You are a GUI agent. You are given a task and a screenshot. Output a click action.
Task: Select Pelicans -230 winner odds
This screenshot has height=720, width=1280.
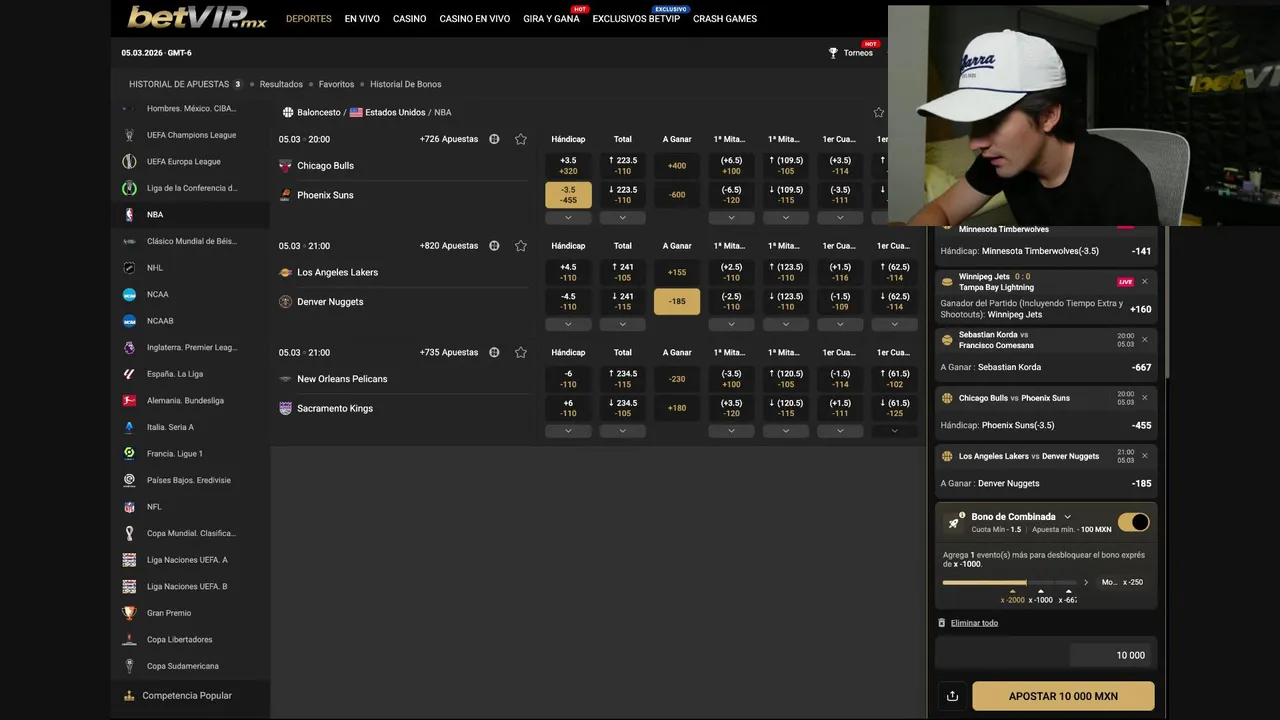[x=677, y=379]
